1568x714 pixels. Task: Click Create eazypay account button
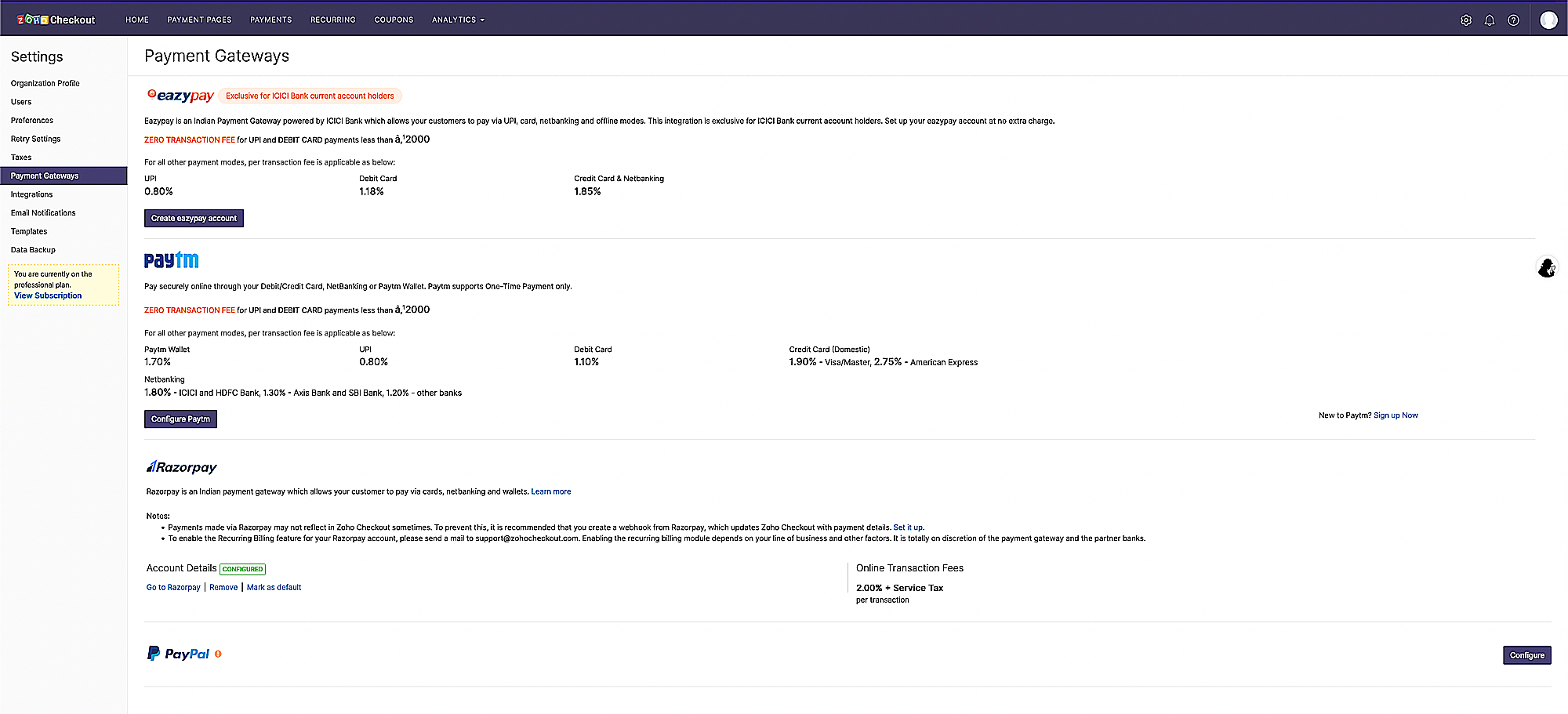194,218
